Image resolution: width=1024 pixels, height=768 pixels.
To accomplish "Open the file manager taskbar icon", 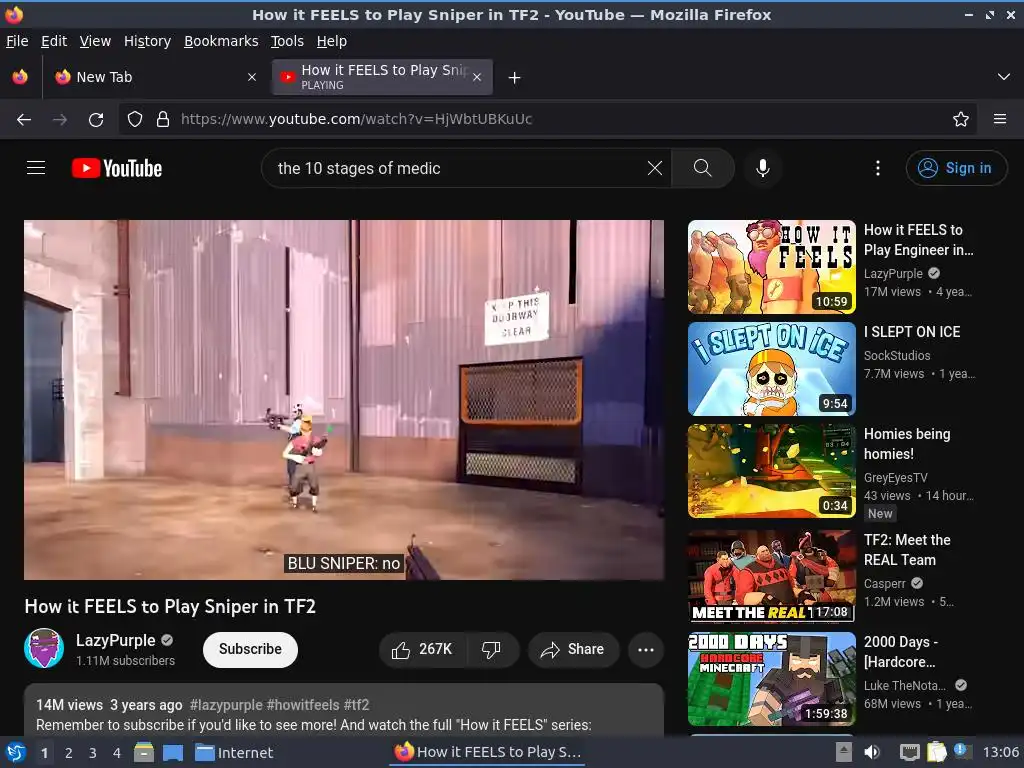I will coord(144,752).
